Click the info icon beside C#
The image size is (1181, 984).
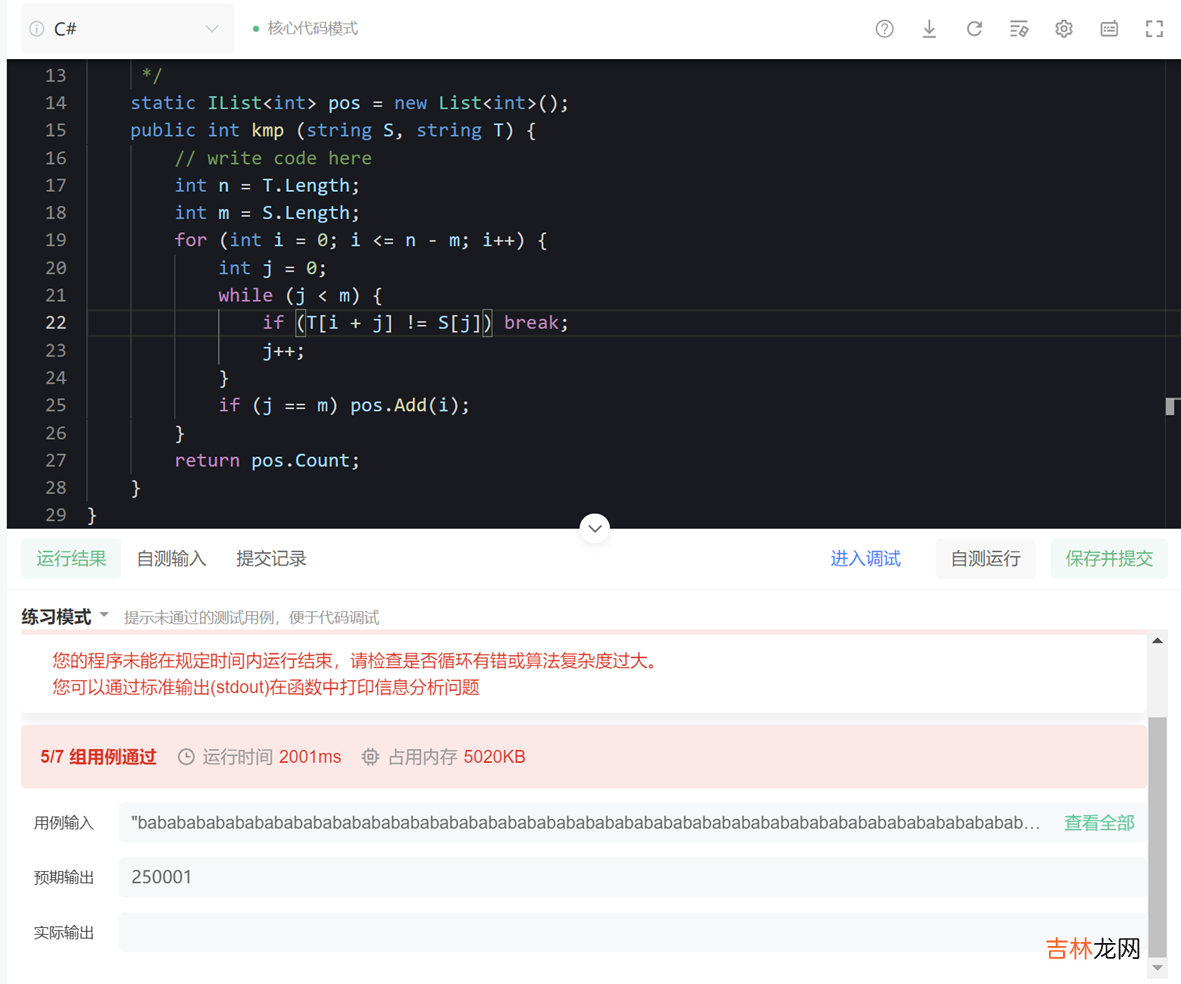[37, 29]
